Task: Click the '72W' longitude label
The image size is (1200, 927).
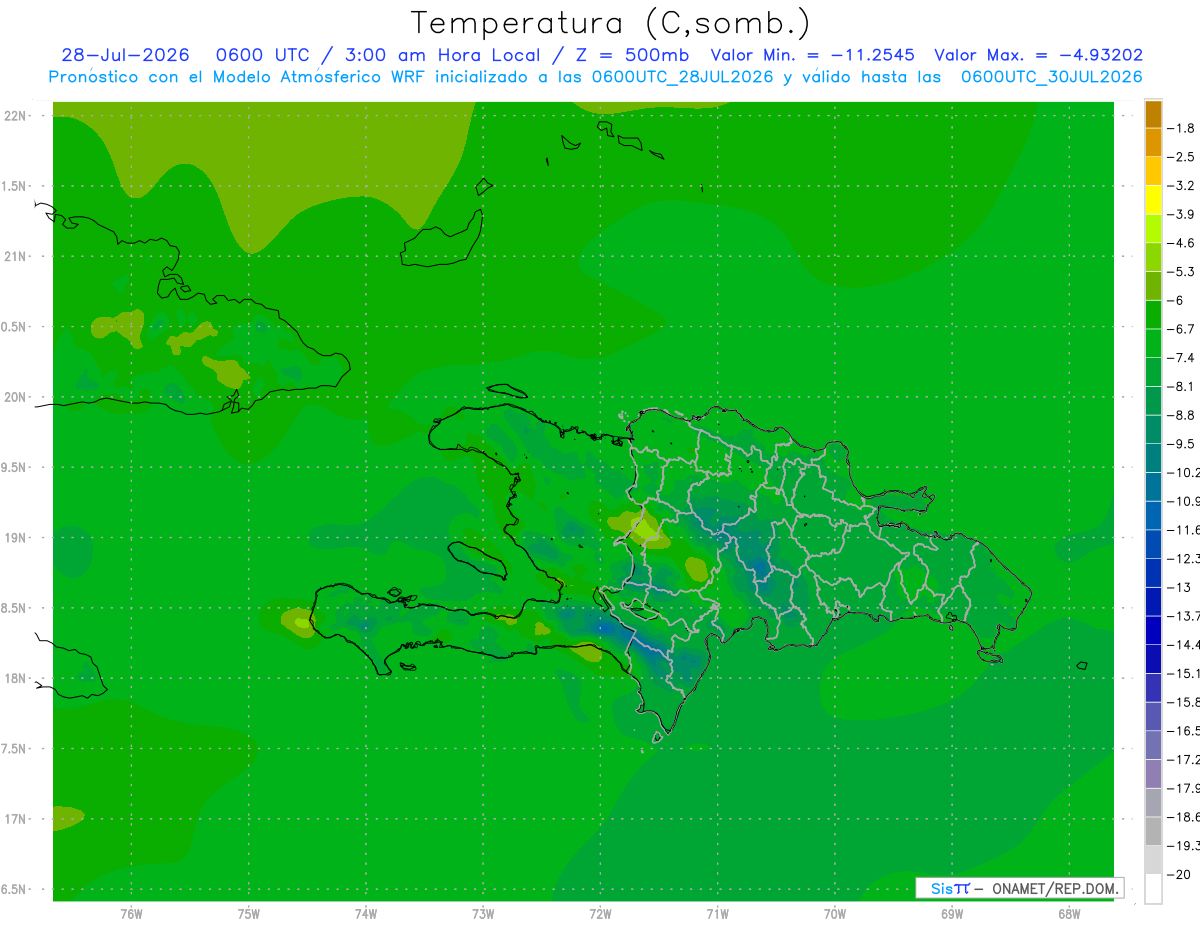Action: [600, 913]
